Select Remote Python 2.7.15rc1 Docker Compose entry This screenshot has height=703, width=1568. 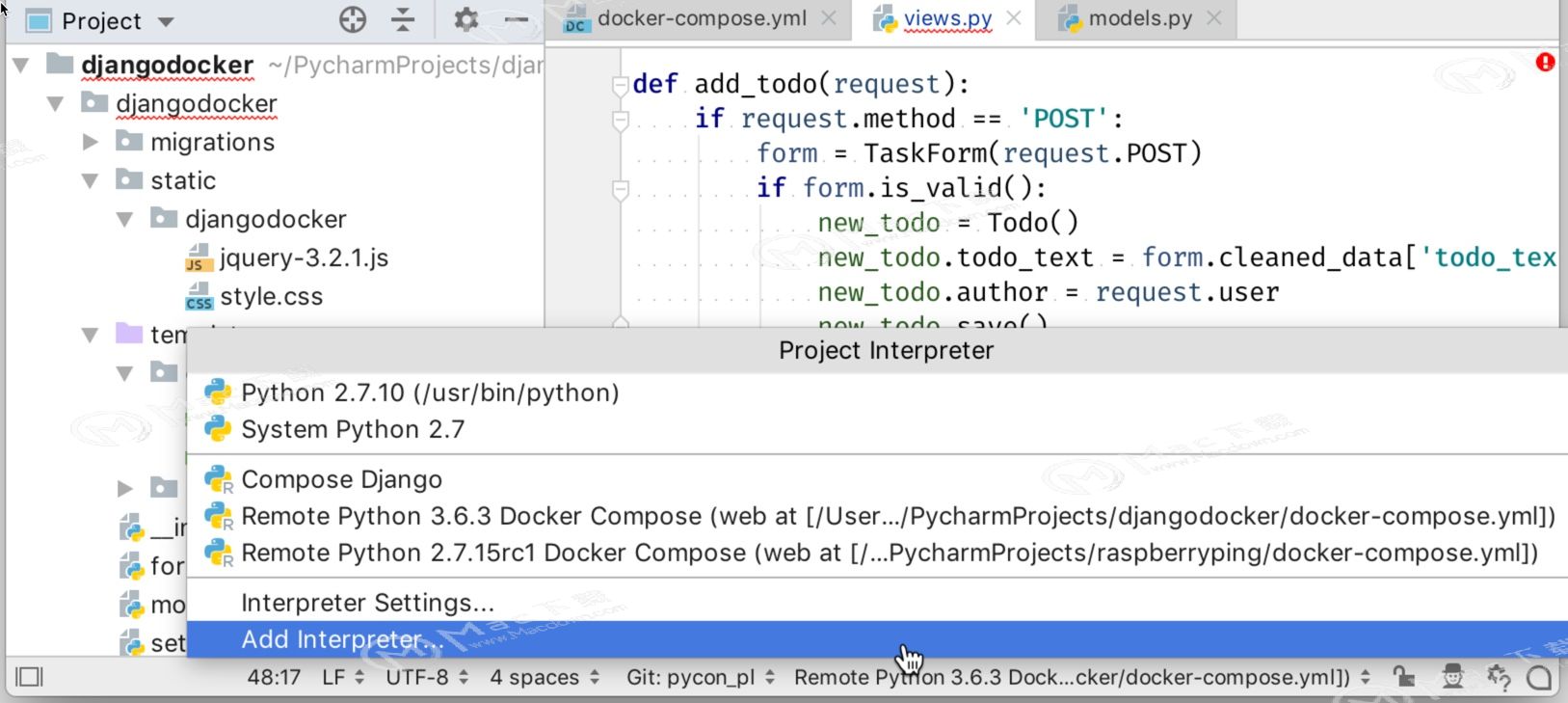tap(878, 553)
